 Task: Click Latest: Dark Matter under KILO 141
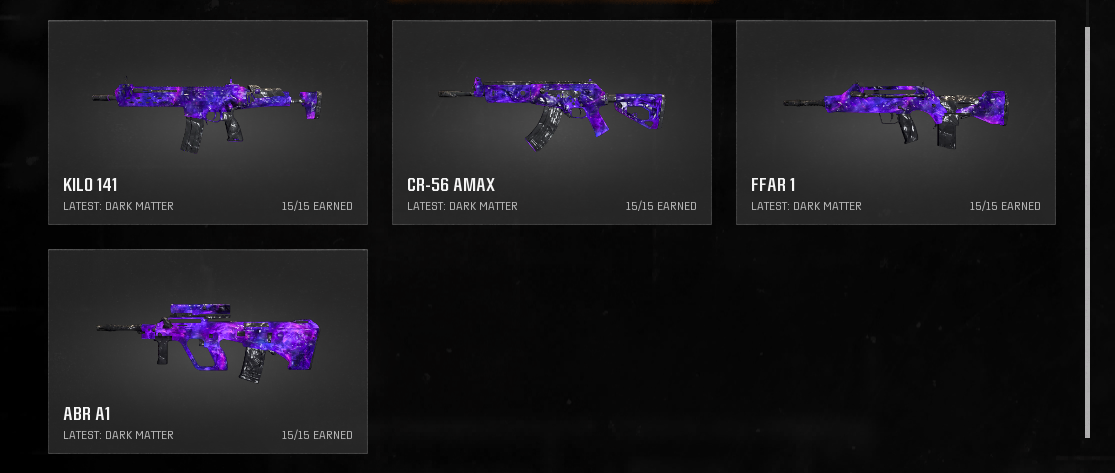(x=118, y=206)
